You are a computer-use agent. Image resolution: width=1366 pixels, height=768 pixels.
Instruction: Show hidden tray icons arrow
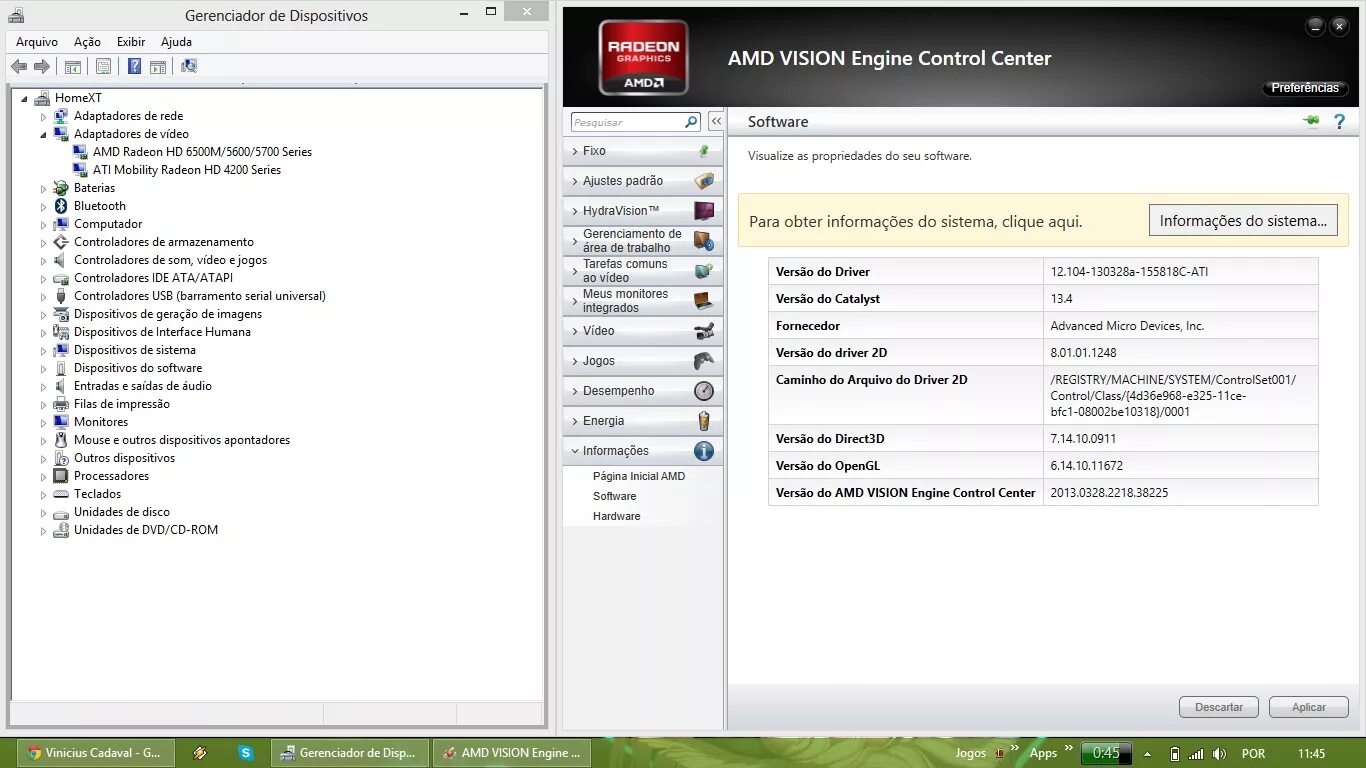coord(1148,754)
